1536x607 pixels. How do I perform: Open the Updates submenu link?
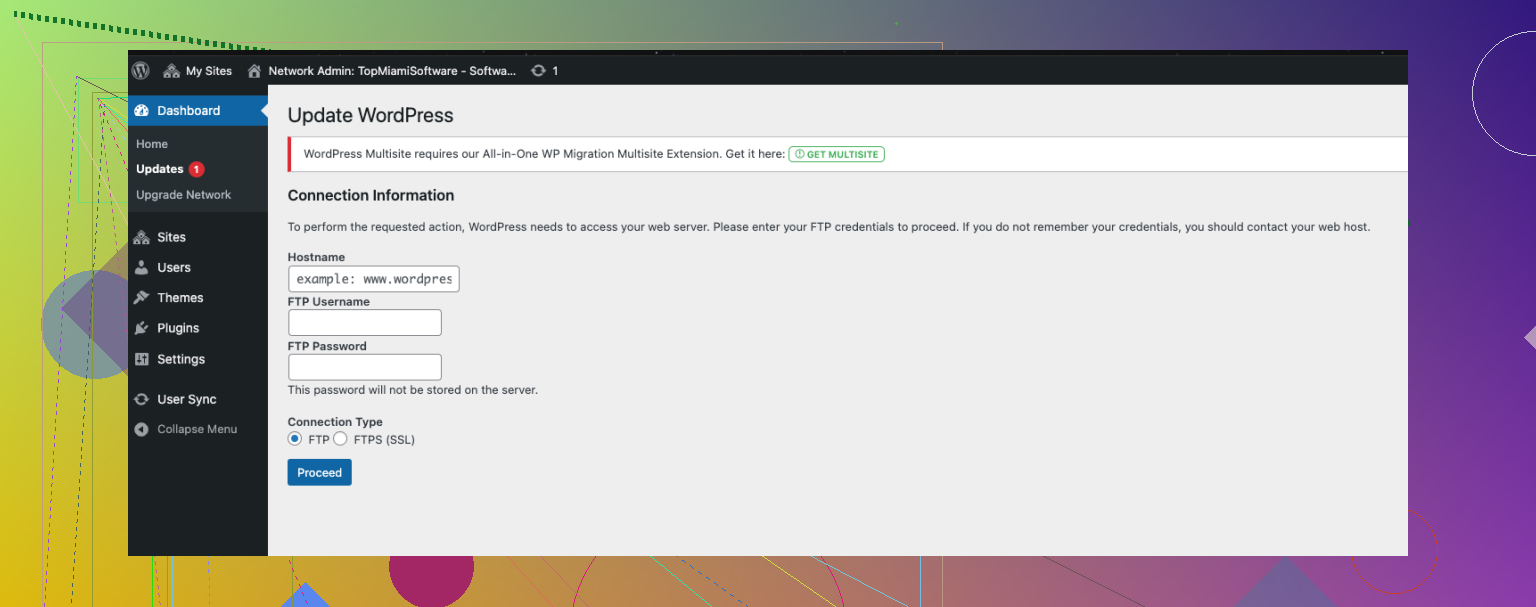coord(160,169)
